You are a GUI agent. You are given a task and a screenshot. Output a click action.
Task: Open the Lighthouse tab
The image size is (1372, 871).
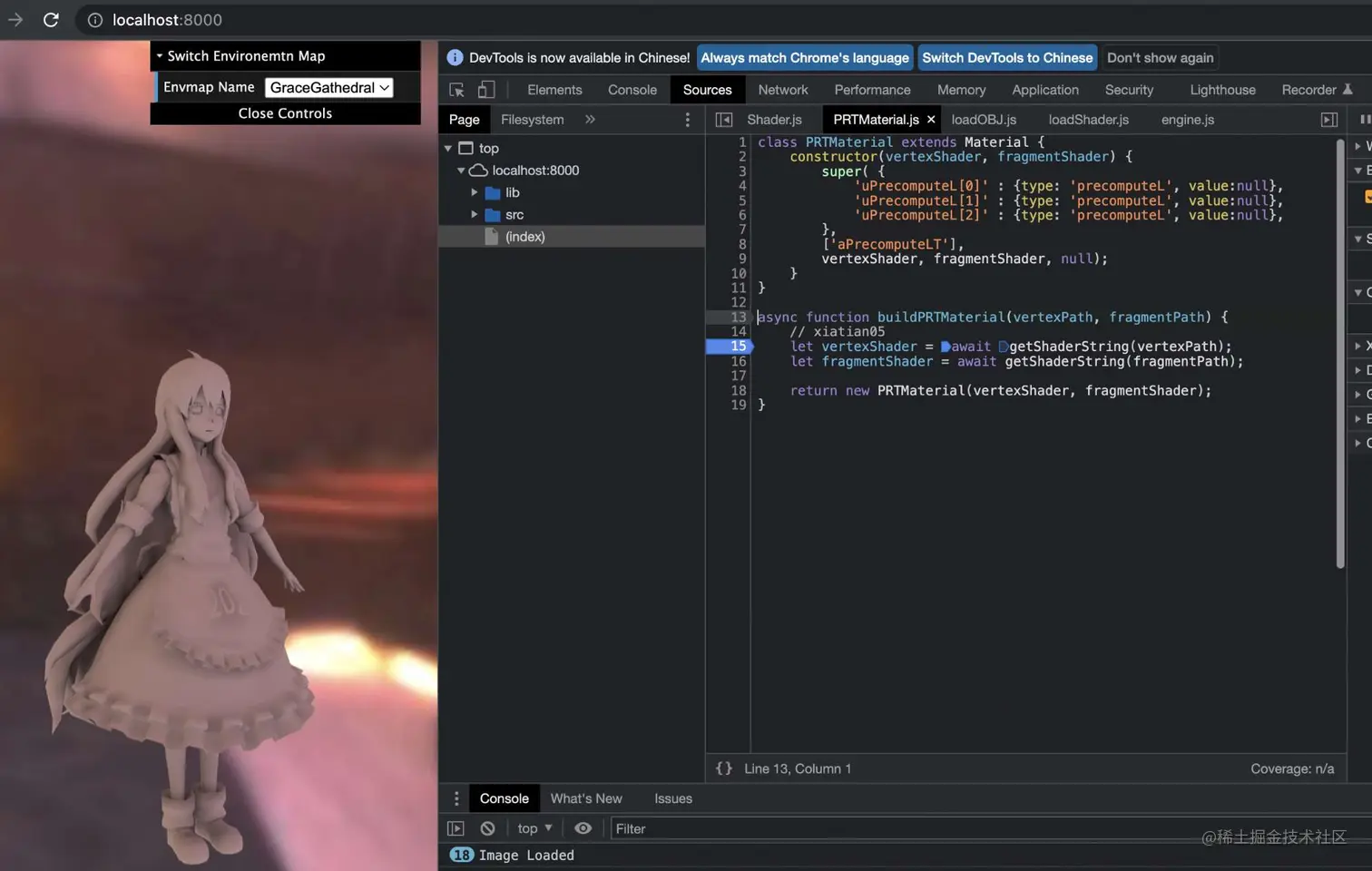point(1222,90)
